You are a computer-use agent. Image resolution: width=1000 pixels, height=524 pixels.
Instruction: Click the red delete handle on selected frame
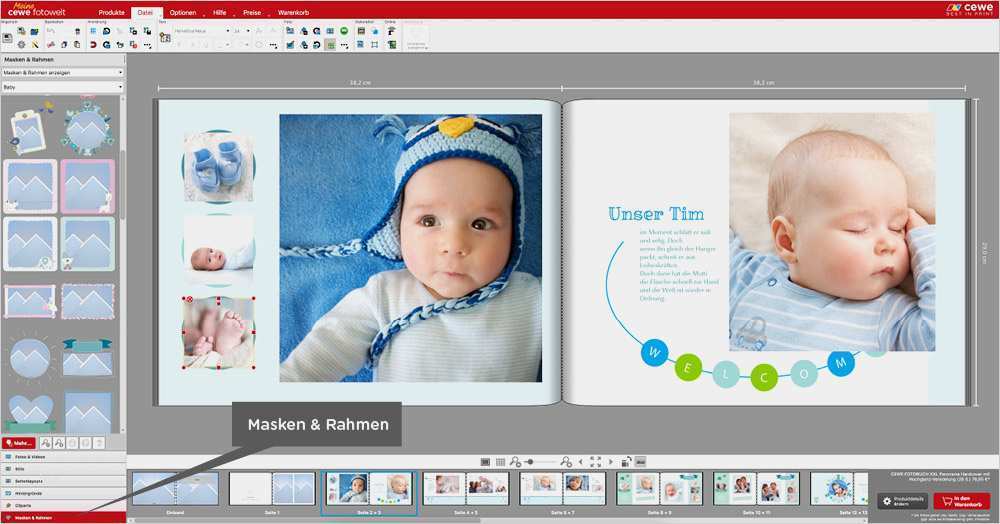(188, 299)
